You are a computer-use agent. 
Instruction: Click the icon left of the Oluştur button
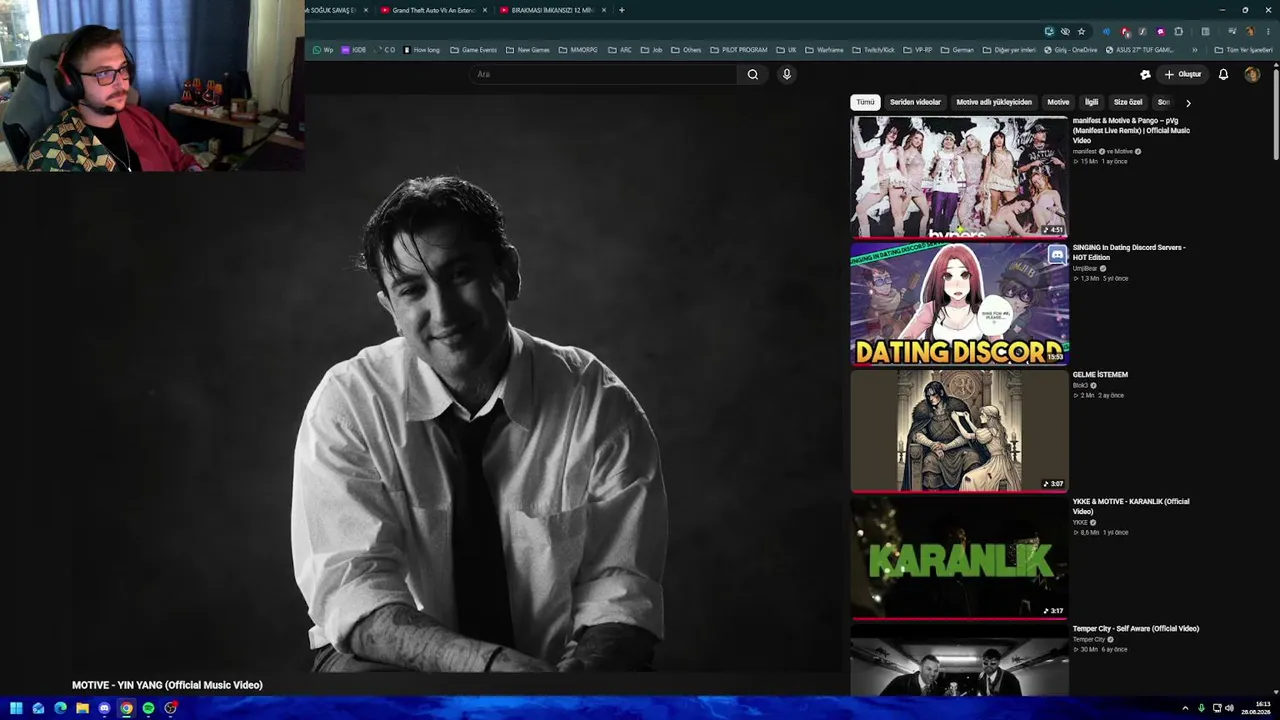[1145, 74]
